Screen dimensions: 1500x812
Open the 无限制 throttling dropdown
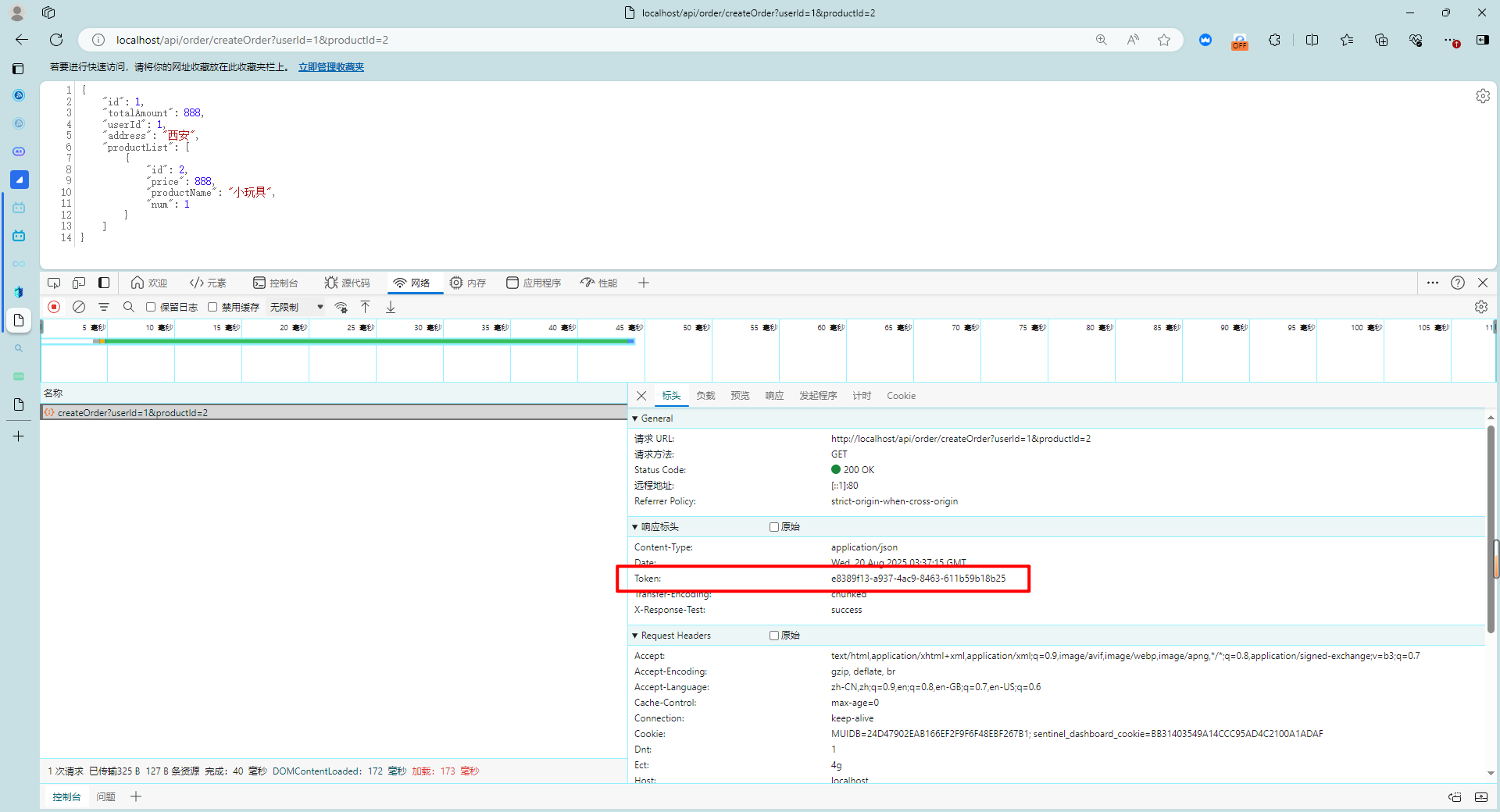tap(297, 307)
